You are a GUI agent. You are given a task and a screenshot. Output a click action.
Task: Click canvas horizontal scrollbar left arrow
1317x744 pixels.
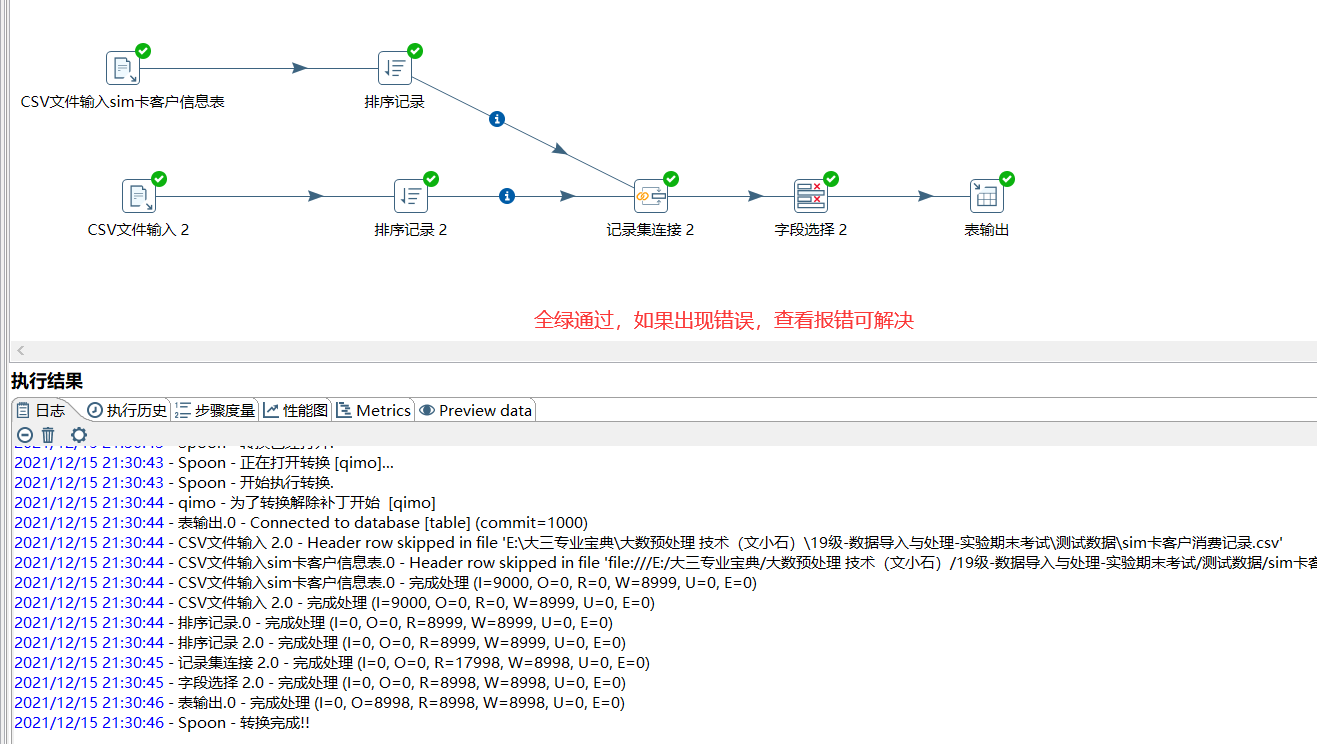(x=20, y=351)
